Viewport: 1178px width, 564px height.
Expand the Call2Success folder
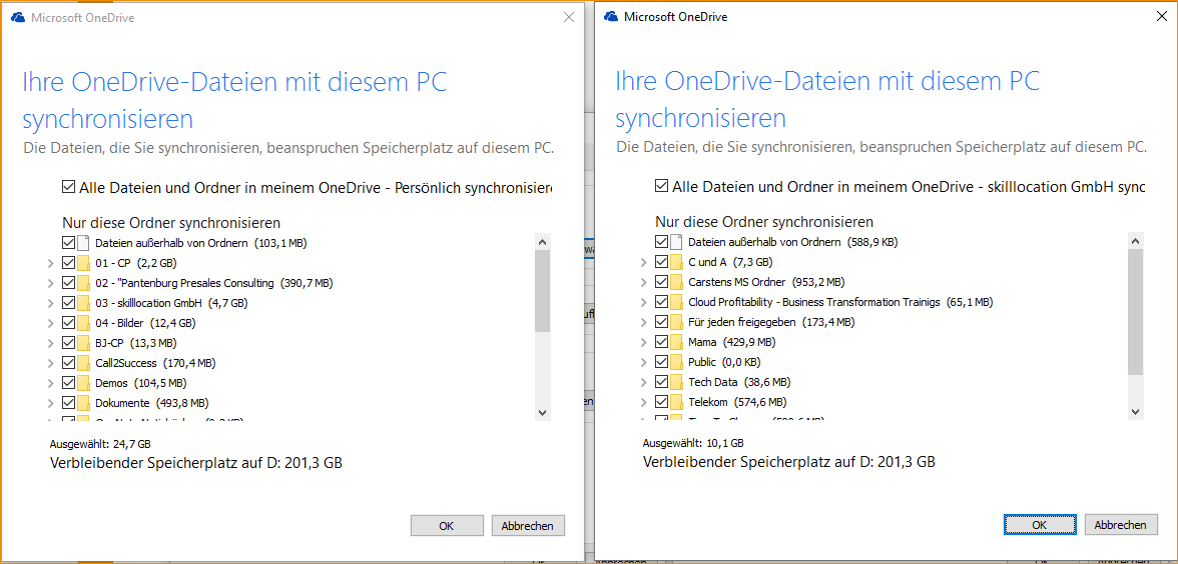(x=50, y=363)
